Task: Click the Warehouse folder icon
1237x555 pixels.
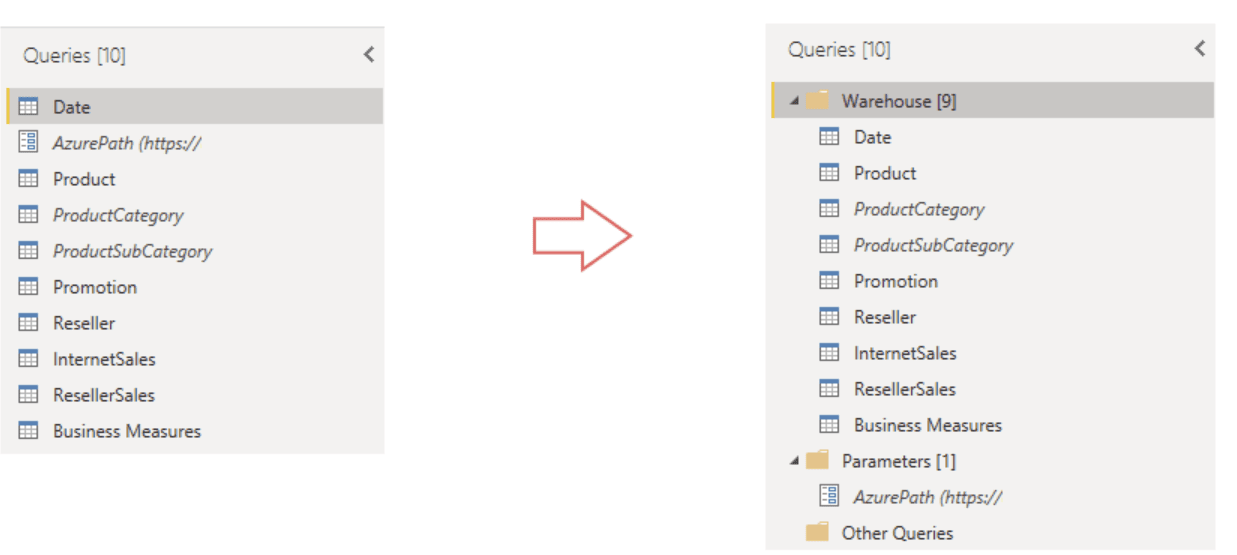Action: 818,101
